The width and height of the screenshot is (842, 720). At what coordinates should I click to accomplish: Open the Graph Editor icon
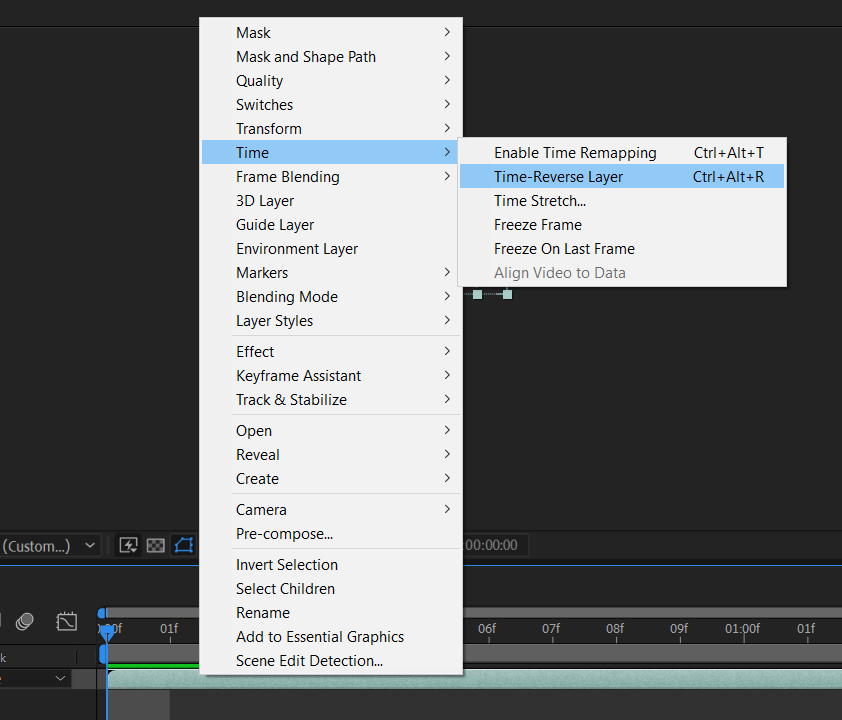pyautogui.click(x=67, y=622)
